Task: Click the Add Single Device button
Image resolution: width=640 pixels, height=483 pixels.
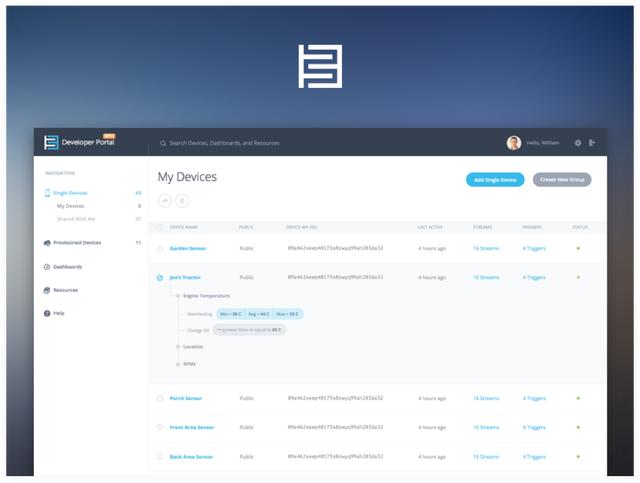Action: 494,179
